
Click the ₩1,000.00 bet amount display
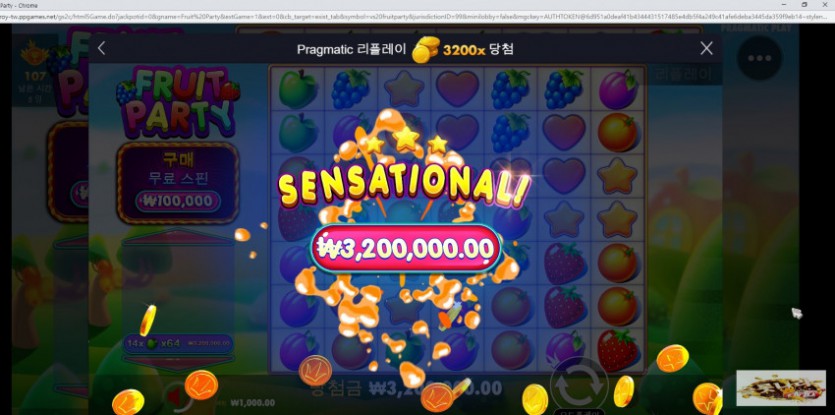click(x=252, y=403)
